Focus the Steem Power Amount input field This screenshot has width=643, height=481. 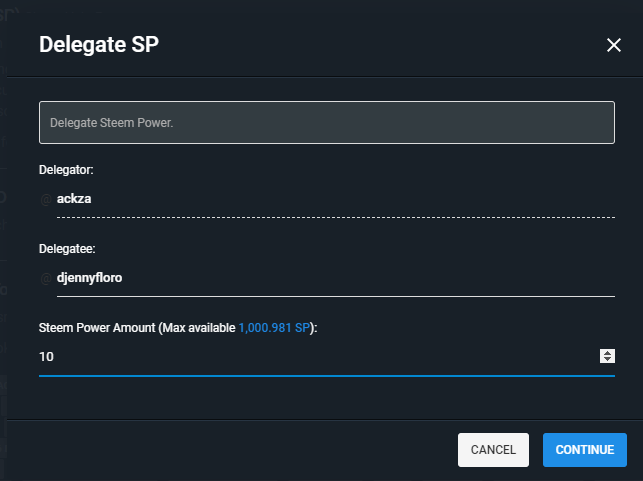(300, 357)
